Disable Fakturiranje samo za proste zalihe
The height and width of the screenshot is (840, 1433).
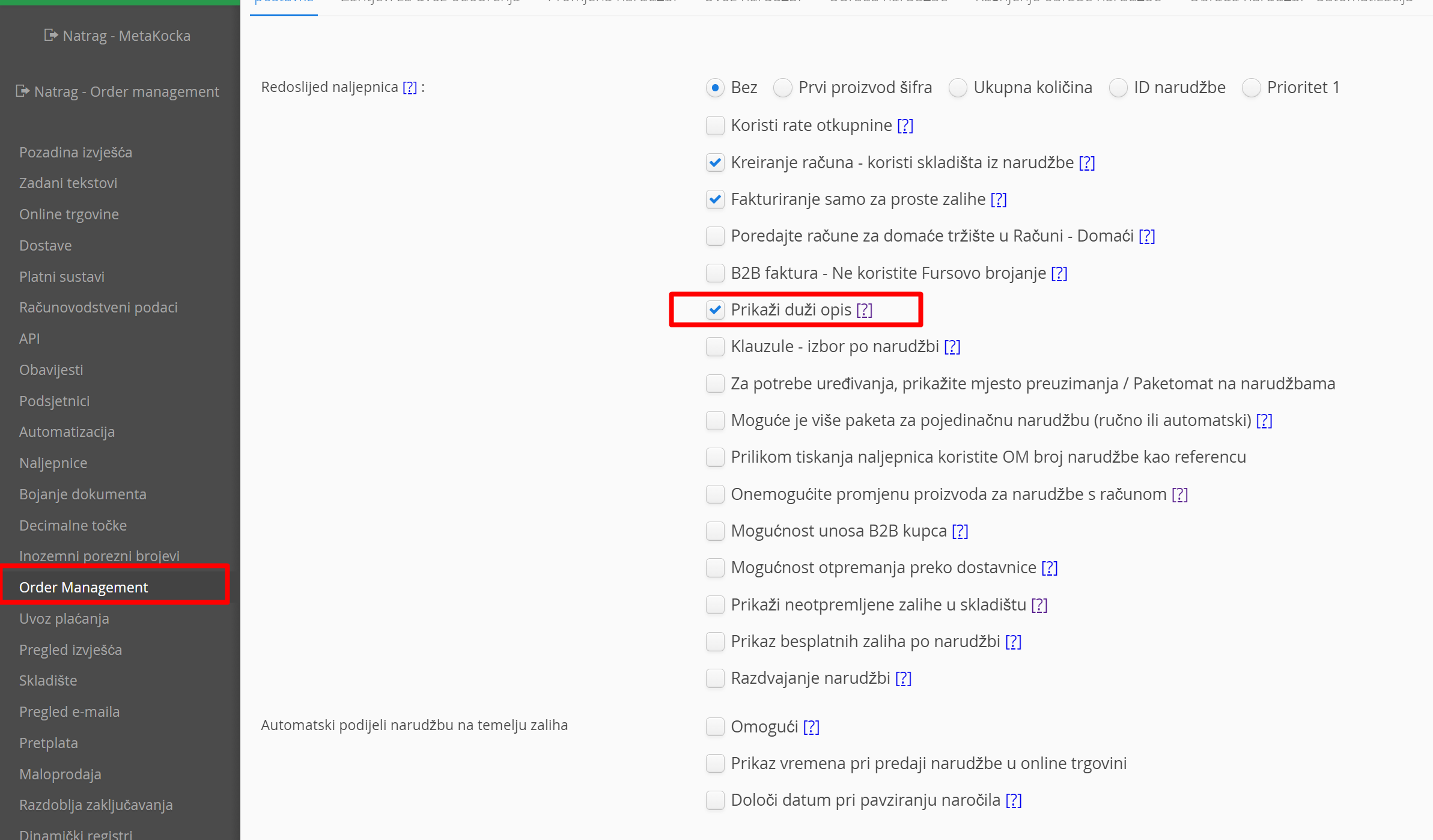click(x=715, y=199)
